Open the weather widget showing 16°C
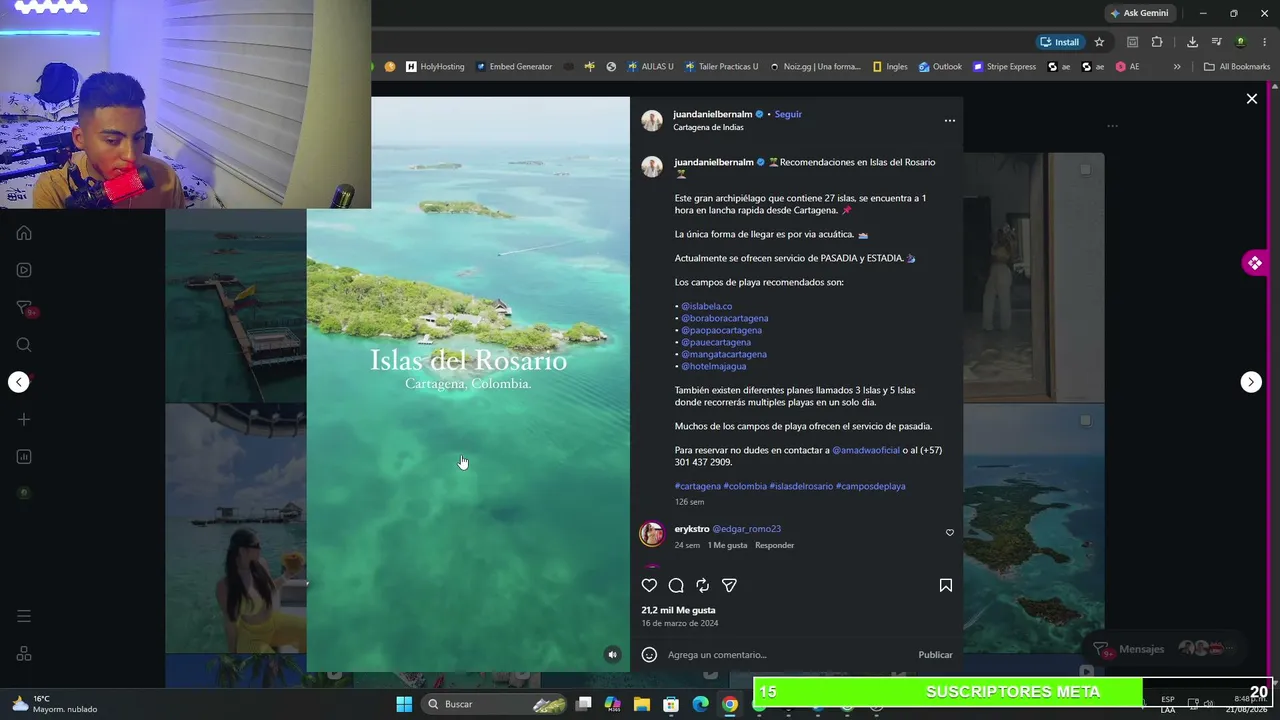The height and width of the screenshot is (720, 1280). pos(55,704)
